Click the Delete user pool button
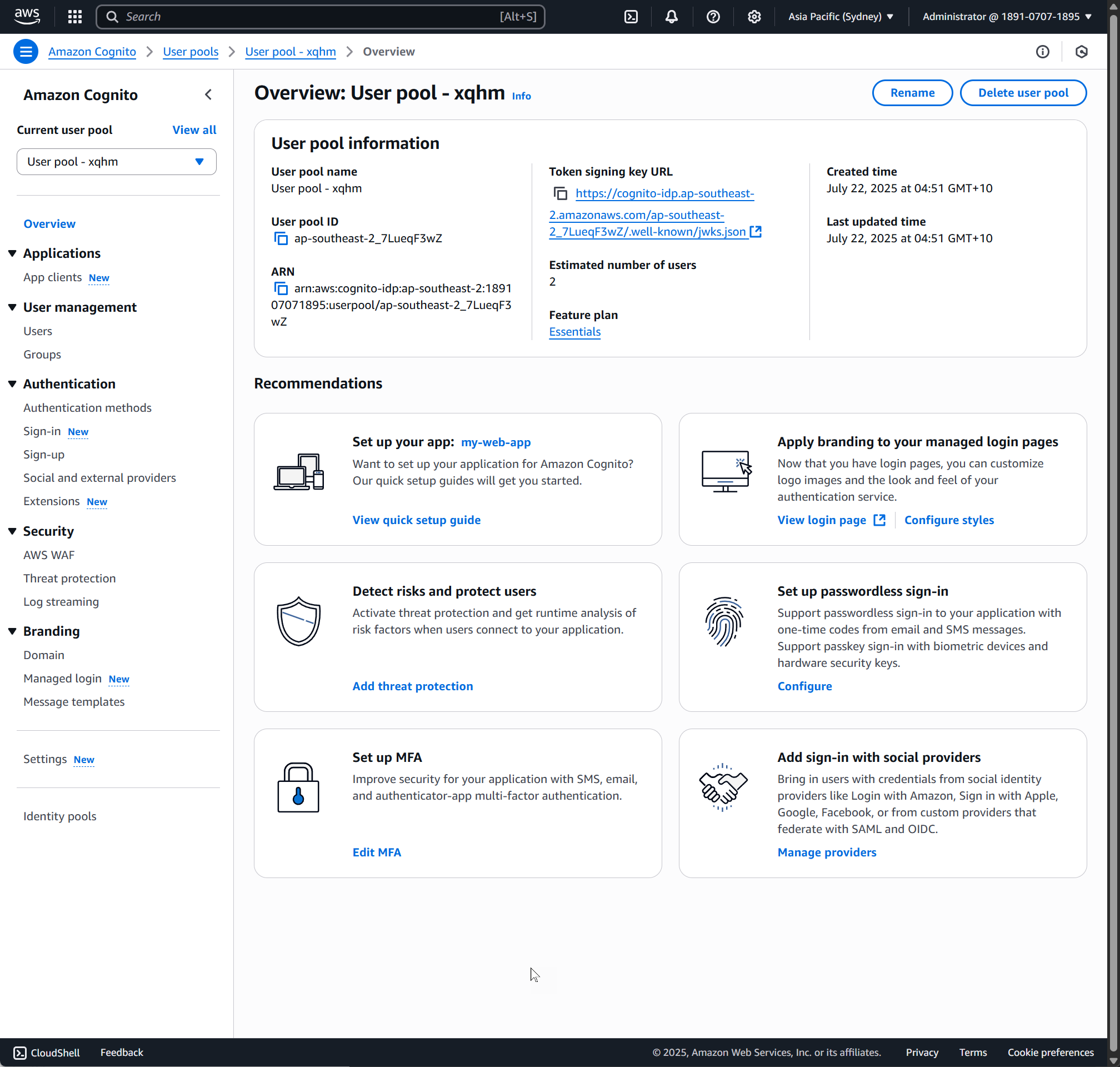Image resolution: width=1120 pixels, height=1067 pixels. click(1023, 93)
